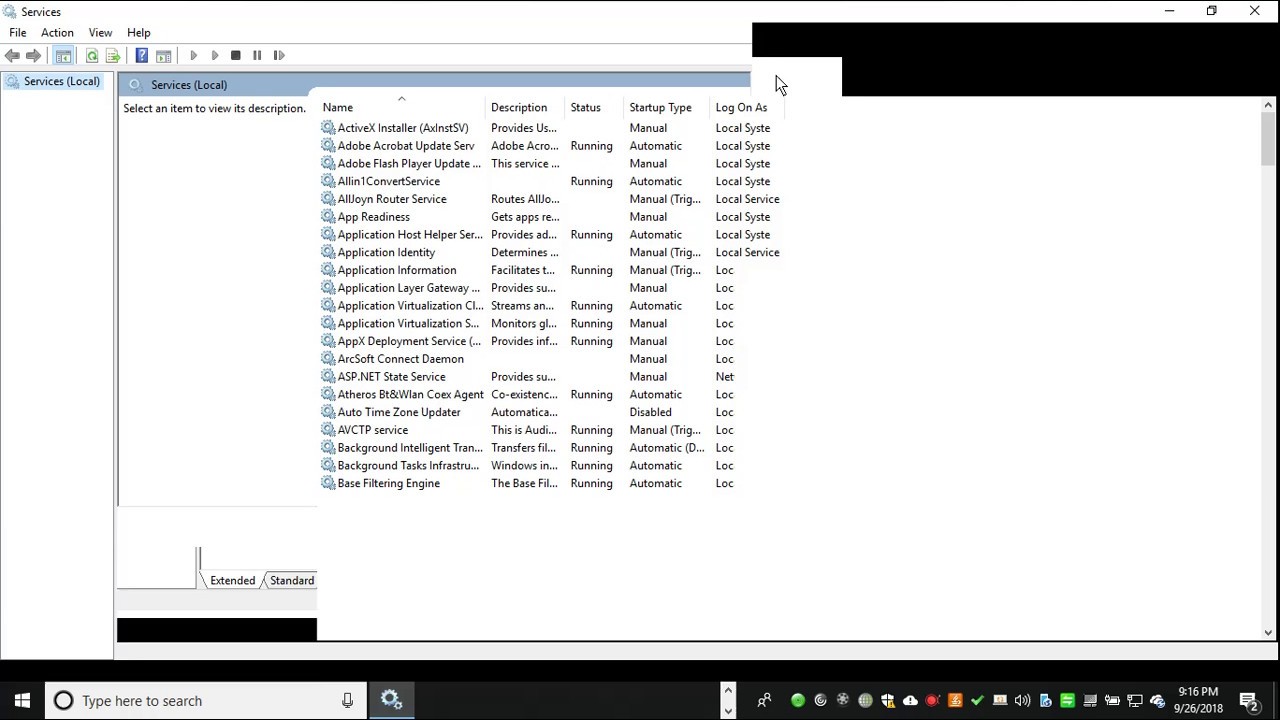Click the tray overflow down arrow

coord(728,711)
